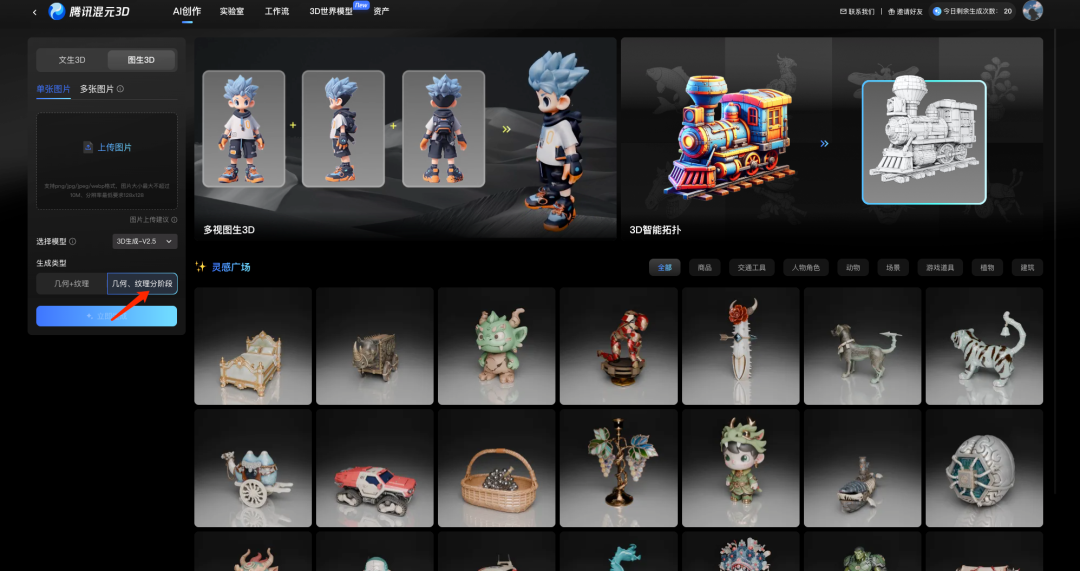Screen dimensions: 1080x571
Task: Filter gallery by 交通工具
Action: (x=751, y=267)
